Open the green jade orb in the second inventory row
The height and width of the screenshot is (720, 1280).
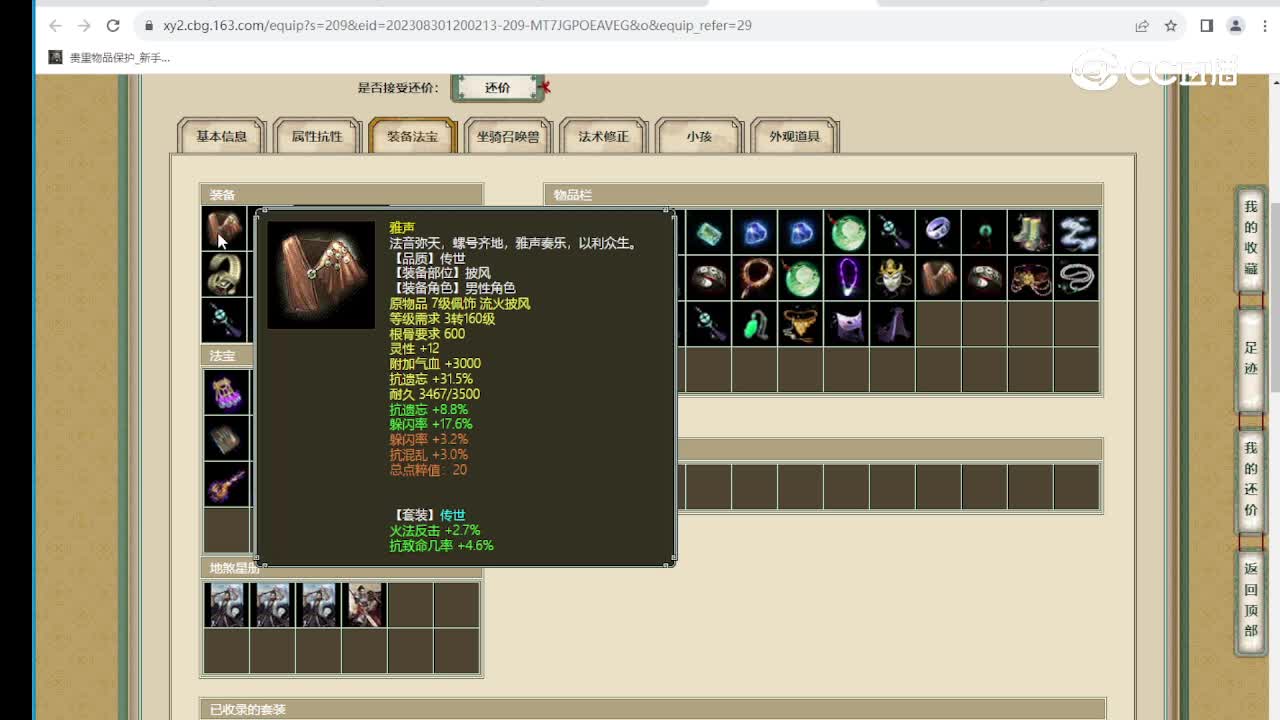[x=801, y=278]
